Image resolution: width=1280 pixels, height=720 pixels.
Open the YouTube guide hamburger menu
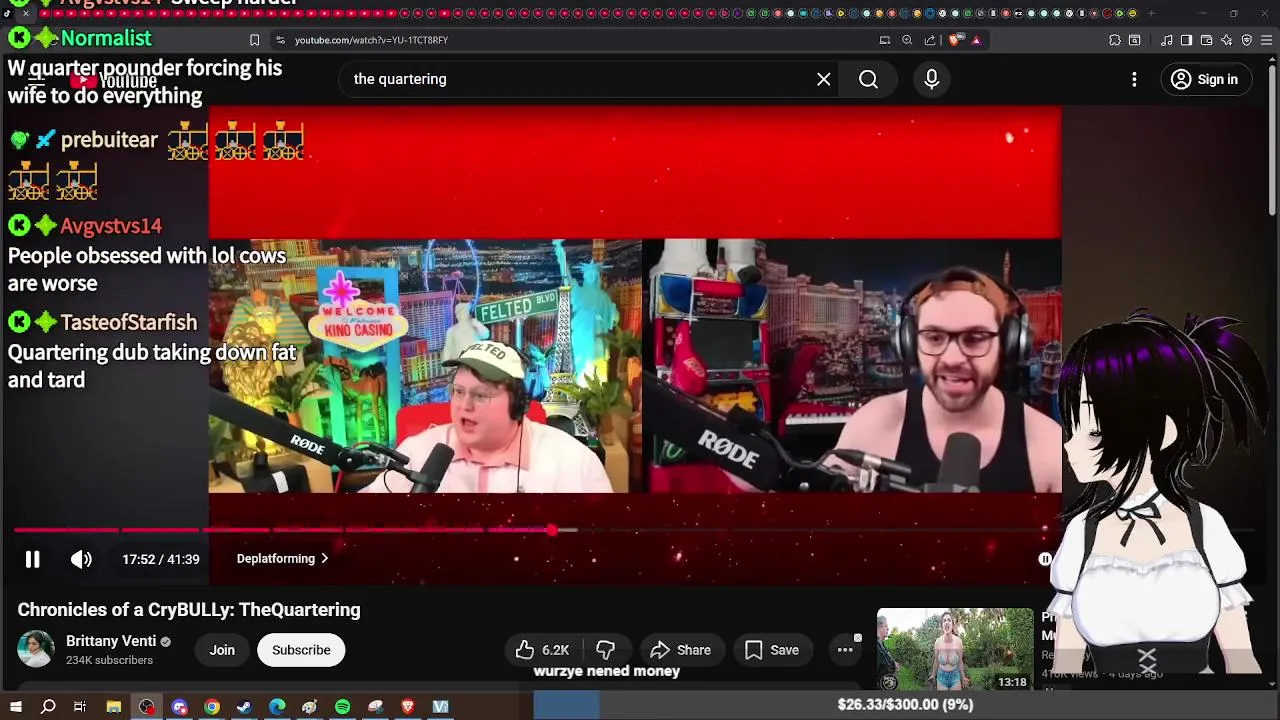(x=36, y=79)
